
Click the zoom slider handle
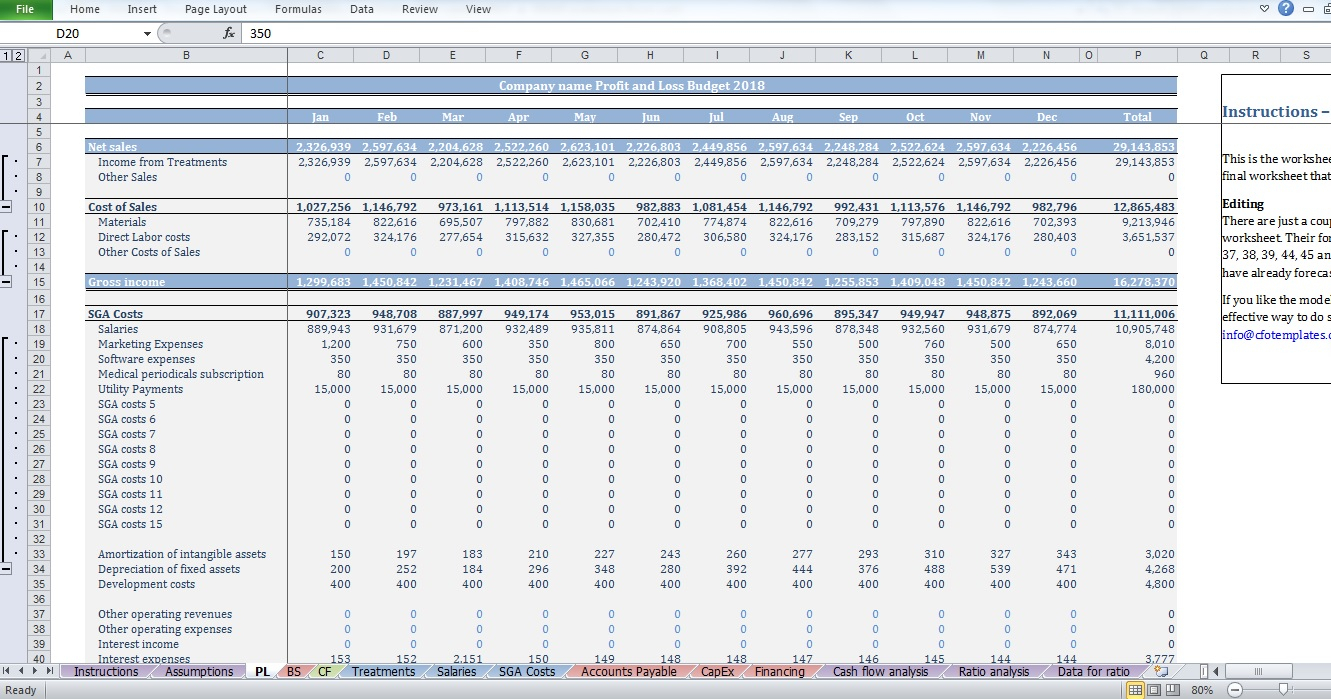[x=1286, y=690]
